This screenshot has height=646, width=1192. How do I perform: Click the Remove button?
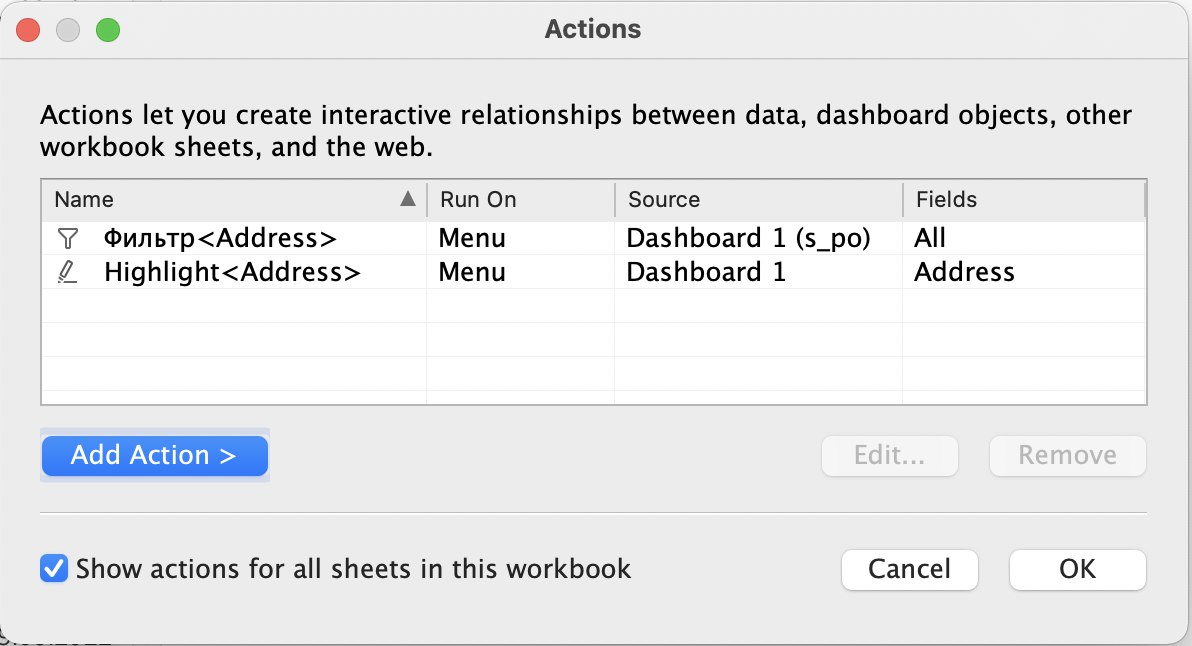[1067, 455]
